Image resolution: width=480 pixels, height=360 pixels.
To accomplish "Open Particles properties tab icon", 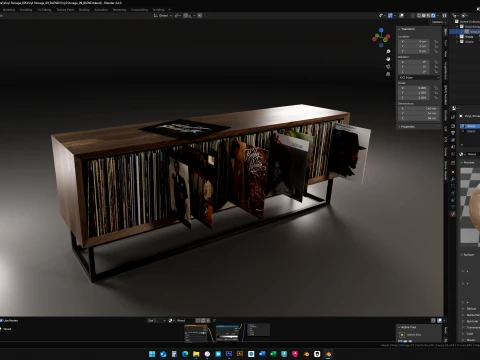I will [x=453, y=186].
